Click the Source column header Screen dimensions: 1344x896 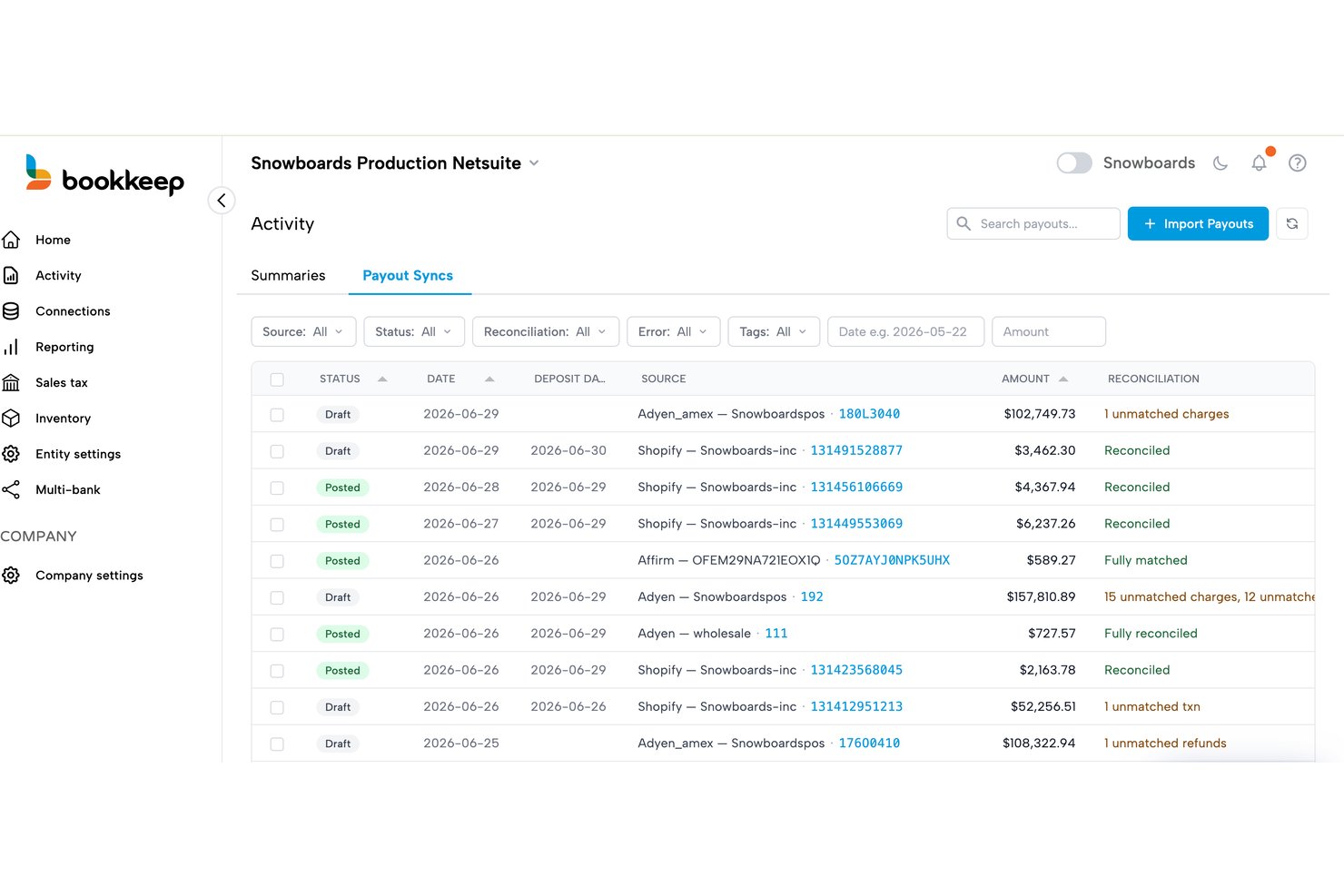[x=664, y=379]
